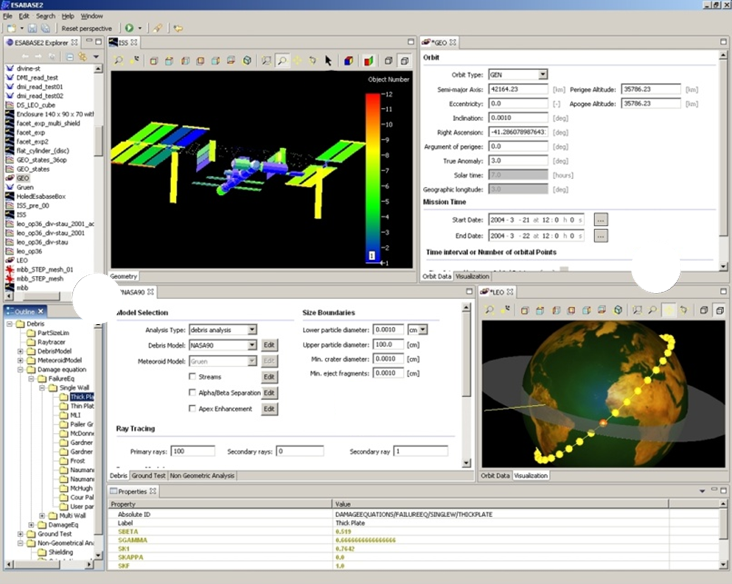
Task: Click the Save icon in main toolbar
Action: [x=32, y=28]
